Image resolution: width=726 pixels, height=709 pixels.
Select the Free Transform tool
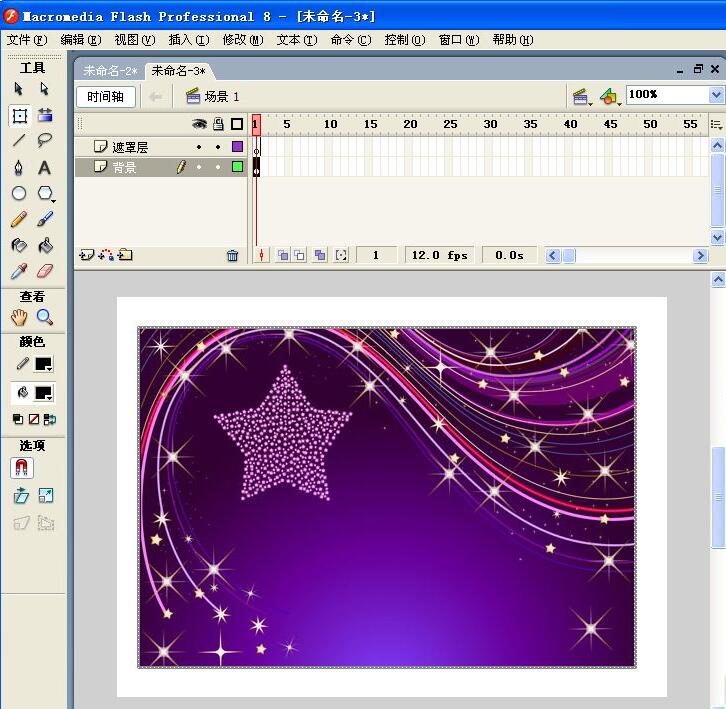point(19,116)
